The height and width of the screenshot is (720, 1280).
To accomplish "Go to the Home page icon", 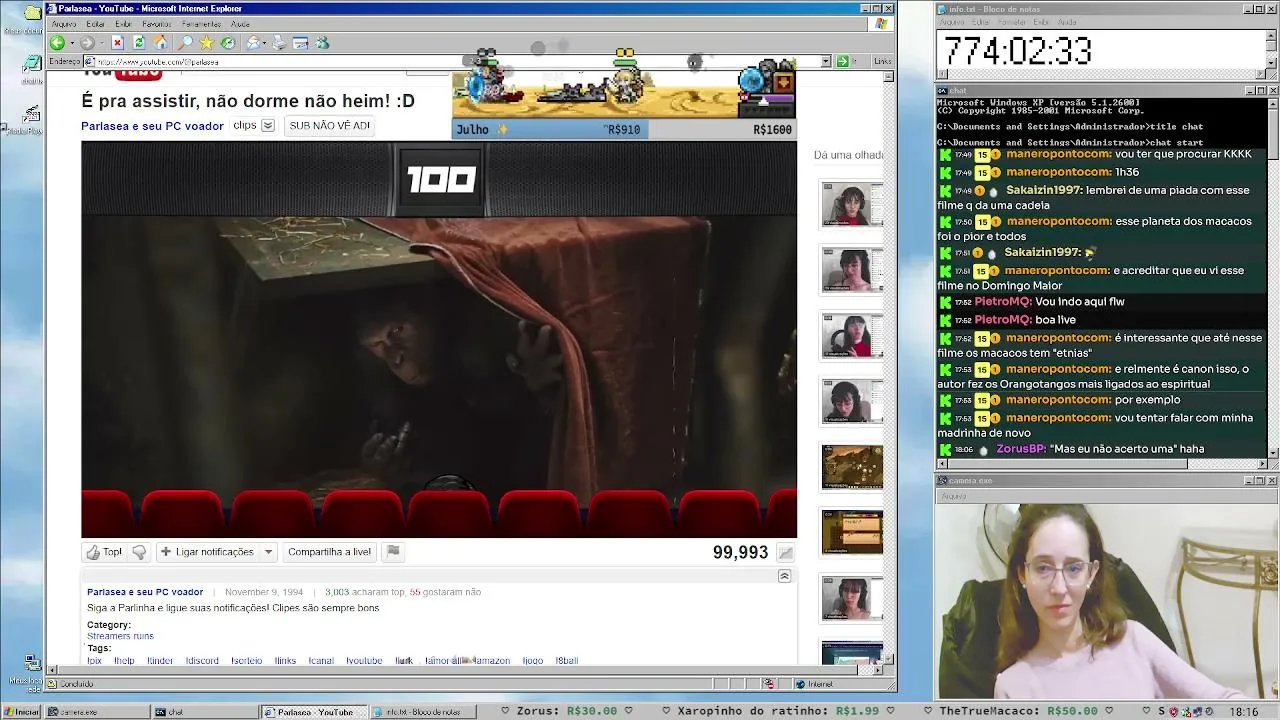I will 160,43.
